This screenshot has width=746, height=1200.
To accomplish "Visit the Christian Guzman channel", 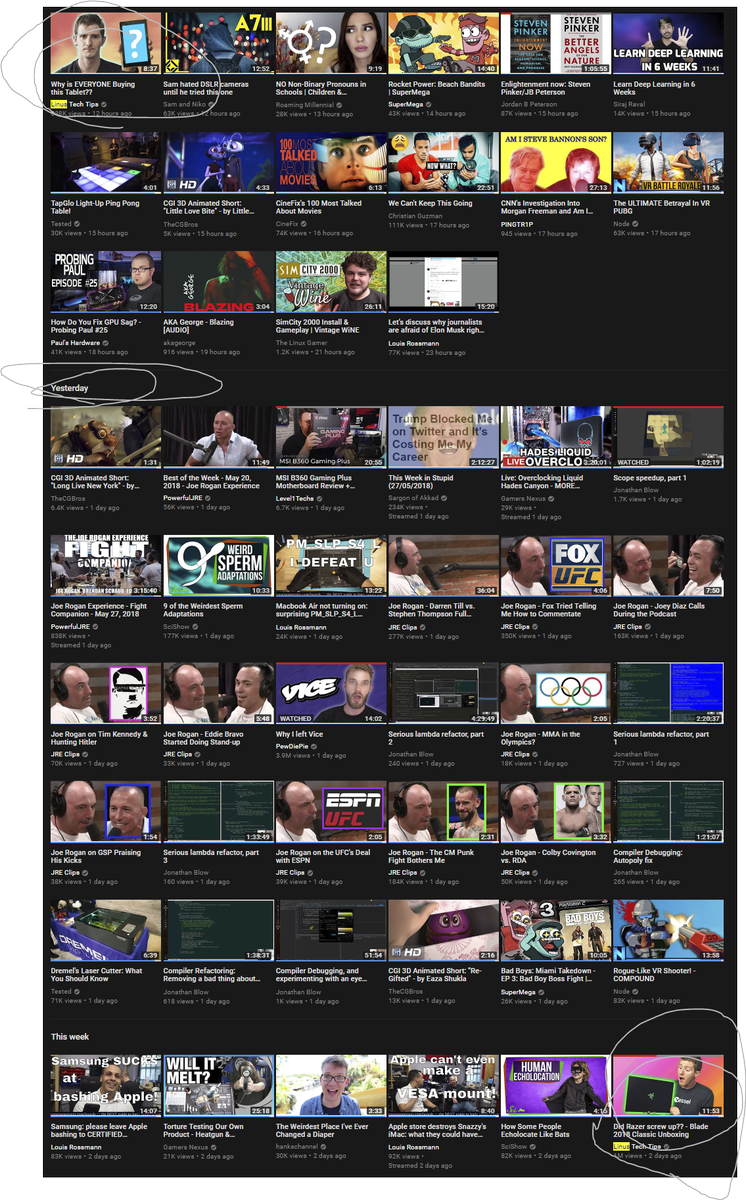I will click(415, 215).
